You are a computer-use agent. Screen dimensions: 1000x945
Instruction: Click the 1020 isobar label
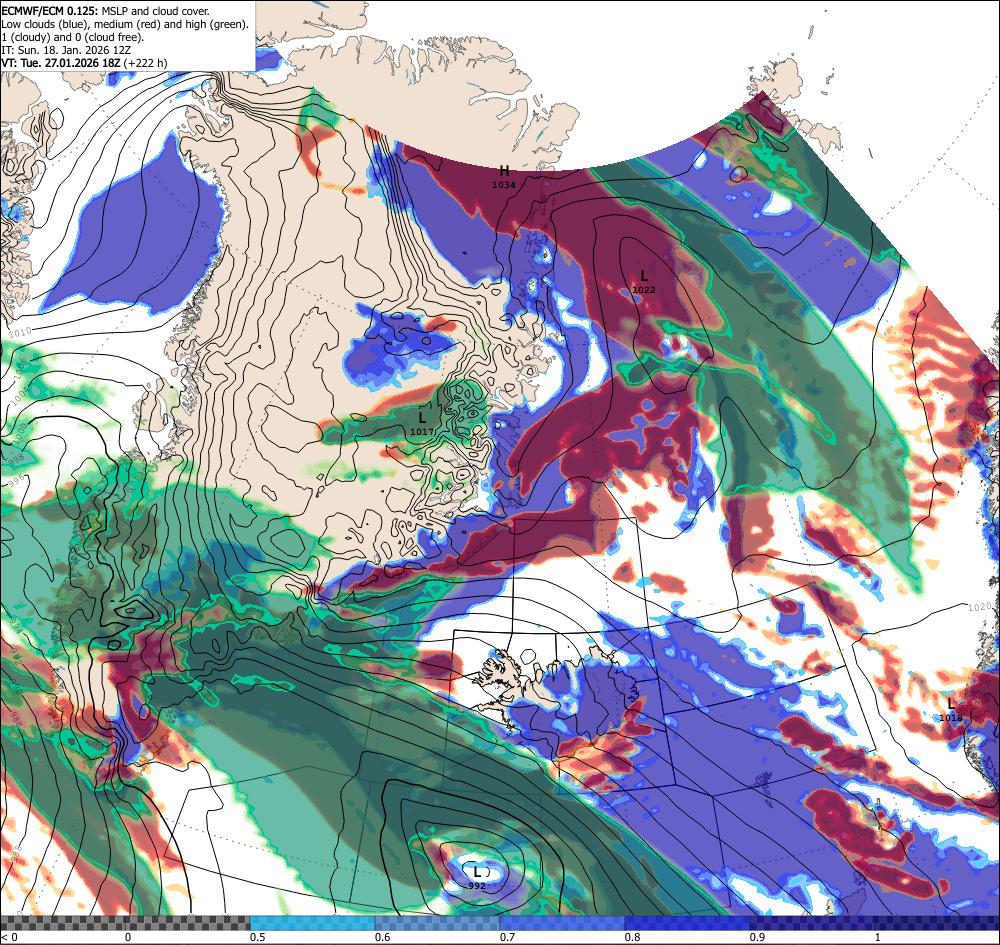[x=980, y=606]
